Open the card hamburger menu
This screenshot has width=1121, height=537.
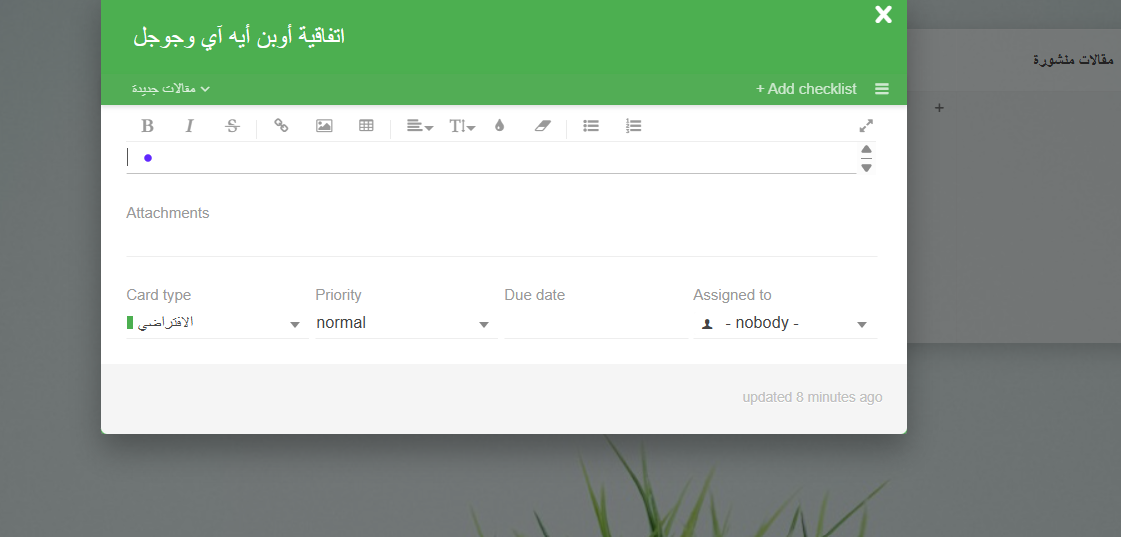(x=882, y=89)
